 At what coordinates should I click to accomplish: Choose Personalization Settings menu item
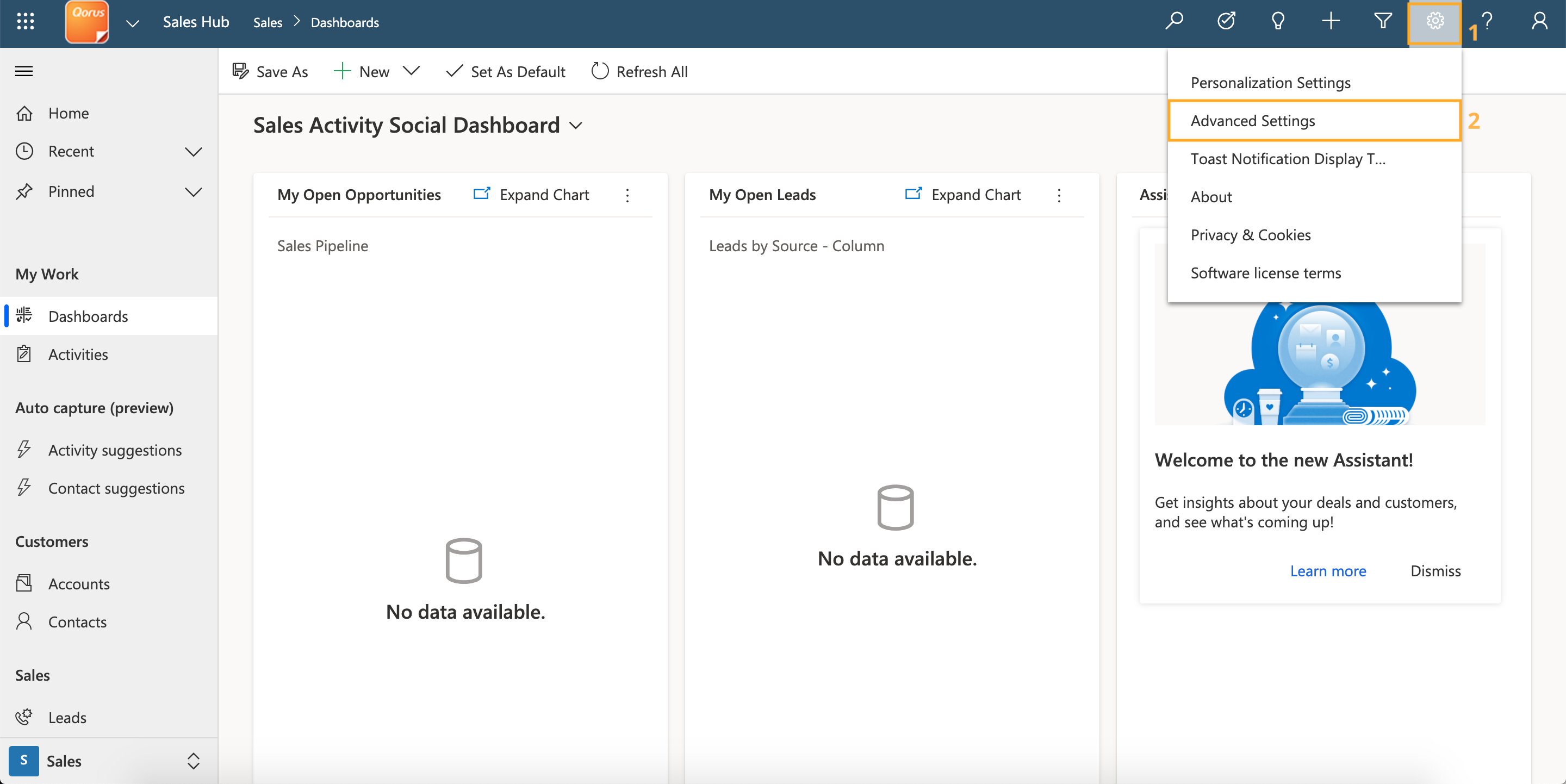[1270, 83]
